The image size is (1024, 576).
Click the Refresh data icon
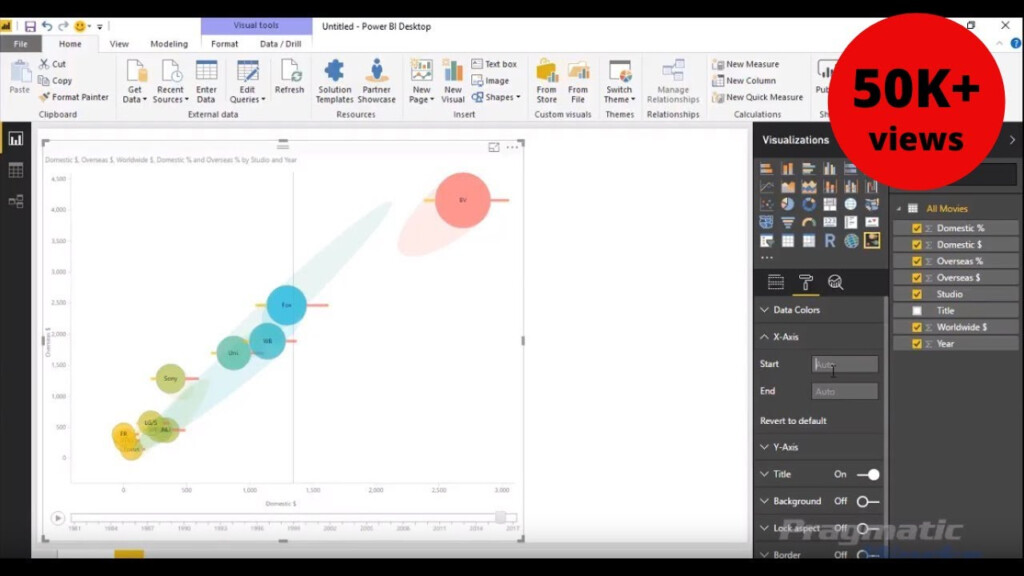click(x=289, y=78)
